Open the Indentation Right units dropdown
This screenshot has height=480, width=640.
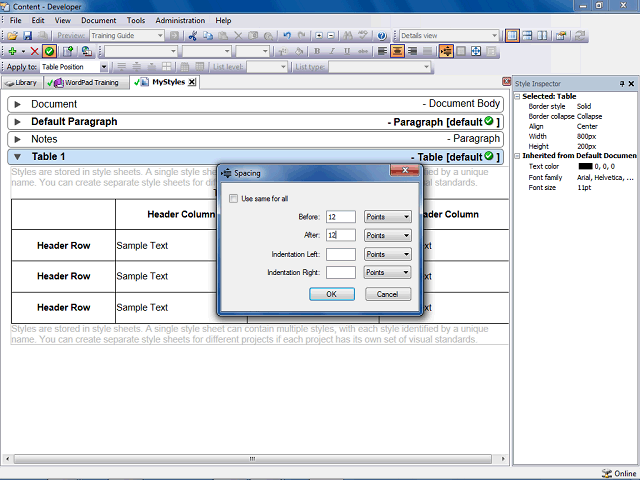(387, 272)
